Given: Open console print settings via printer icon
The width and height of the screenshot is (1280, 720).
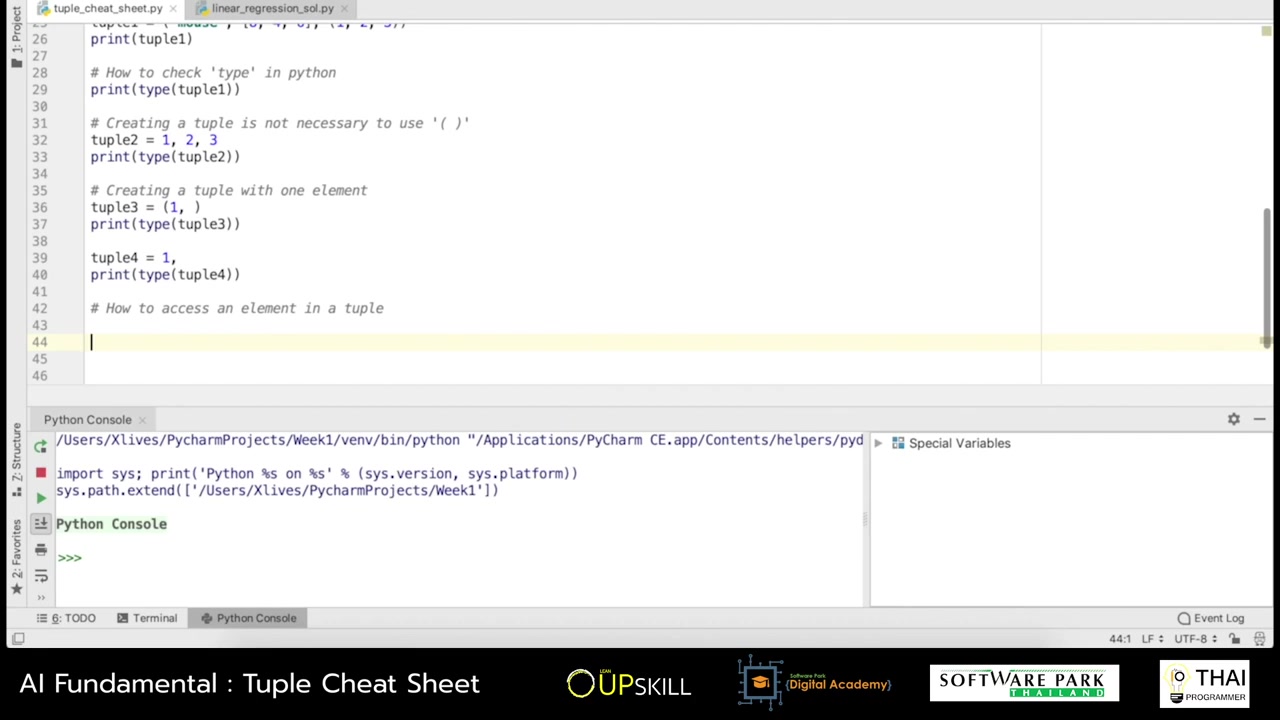Looking at the screenshot, I should pos(40,549).
